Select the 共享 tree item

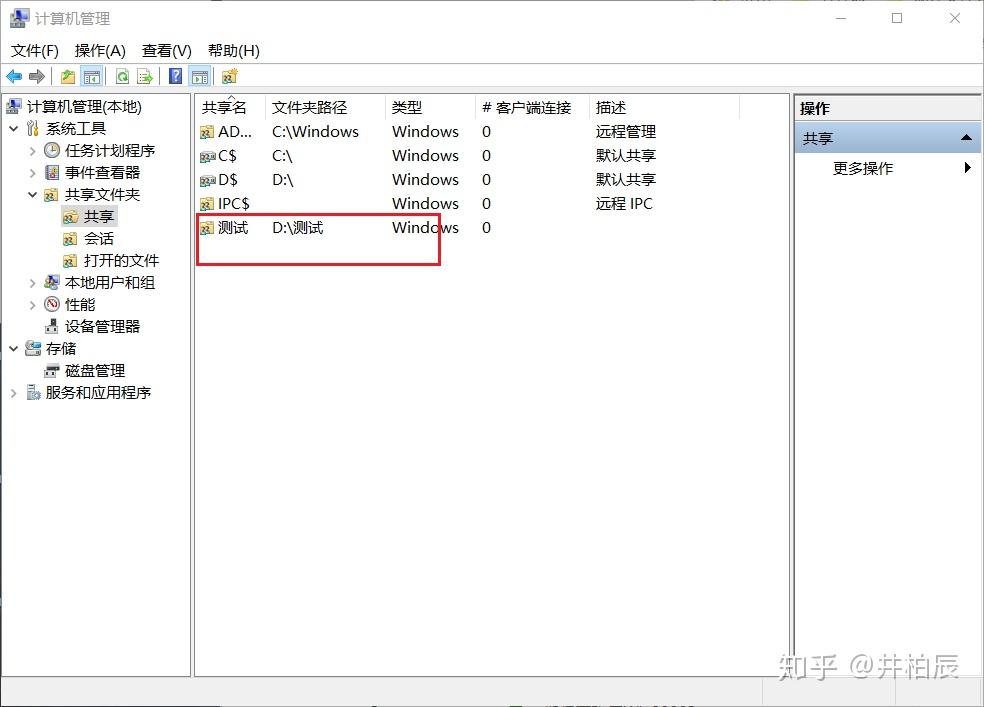[99, 217]
